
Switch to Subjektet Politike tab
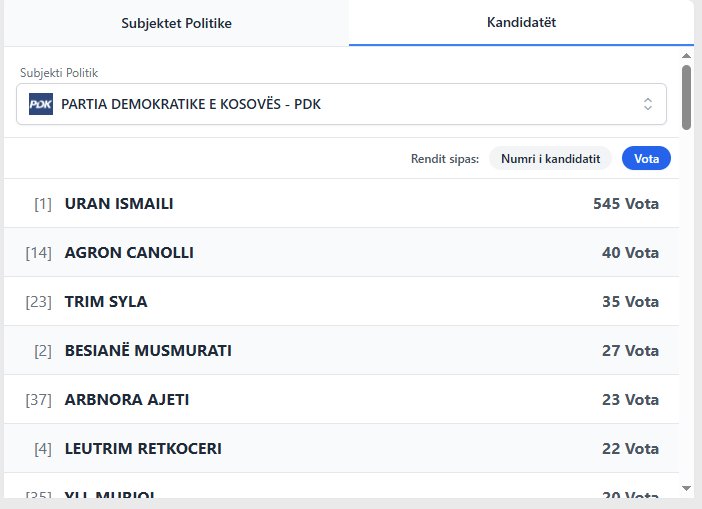[x=176, y=23]
